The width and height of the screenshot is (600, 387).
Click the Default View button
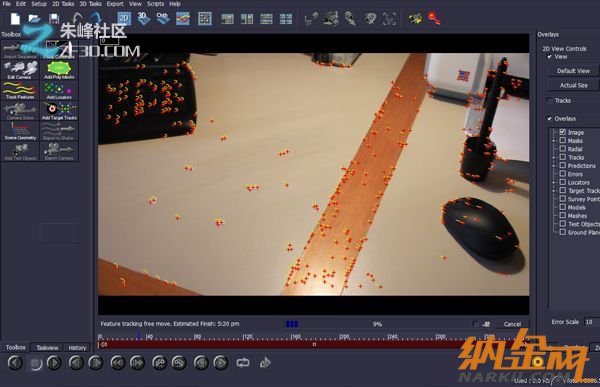(x=573, y=71)
